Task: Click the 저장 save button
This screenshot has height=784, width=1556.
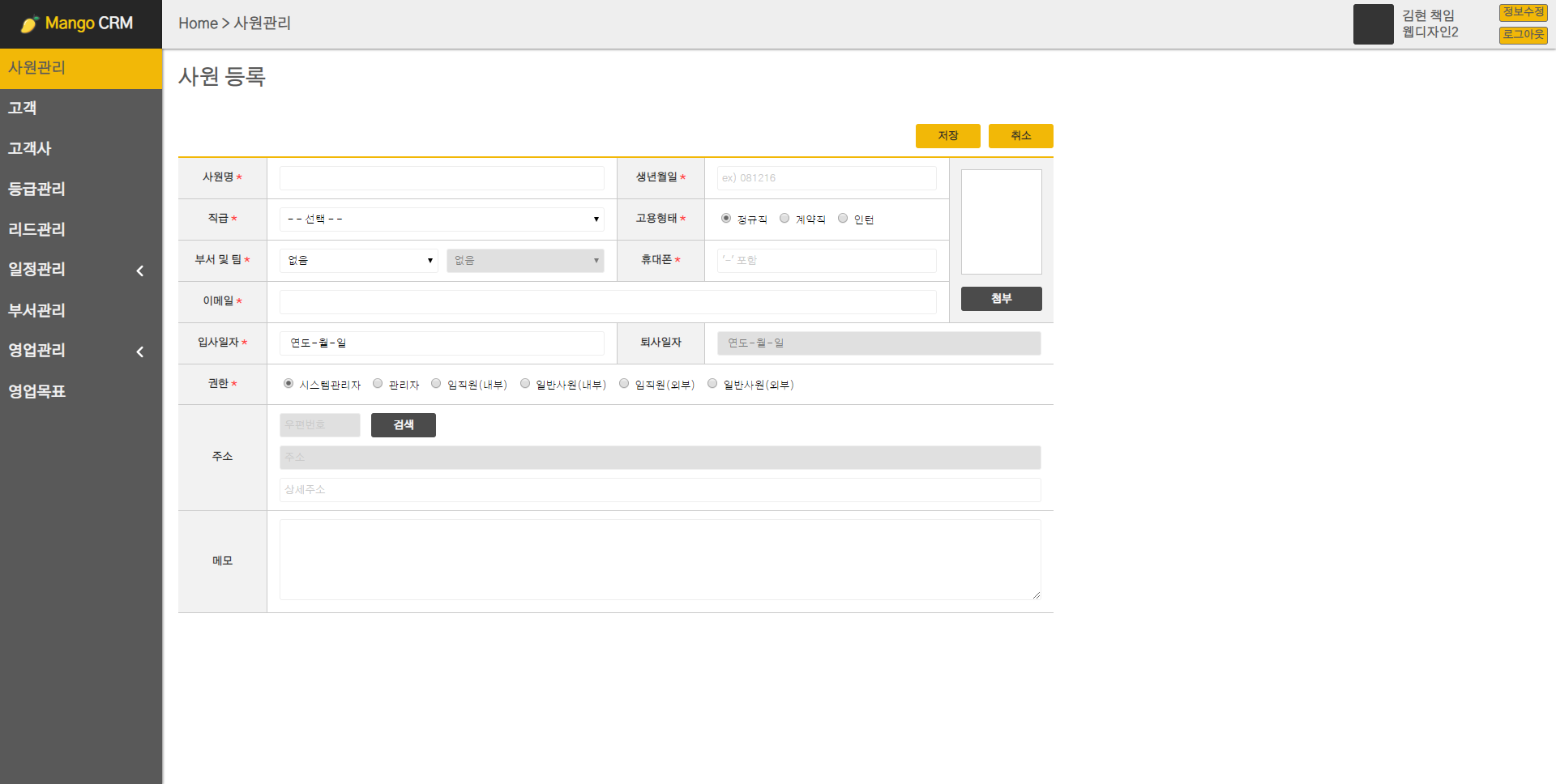Action: pos(947,135)
